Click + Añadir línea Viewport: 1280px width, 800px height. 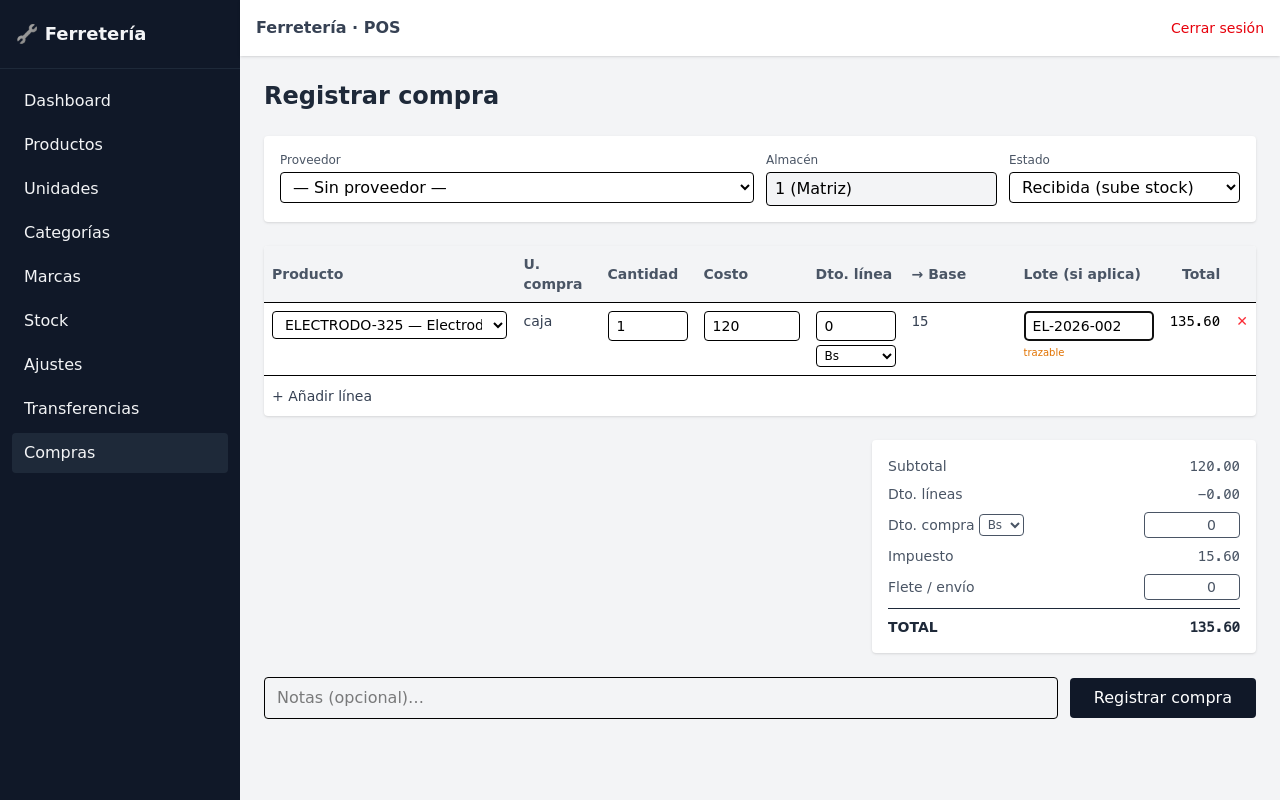coord(322,396)
